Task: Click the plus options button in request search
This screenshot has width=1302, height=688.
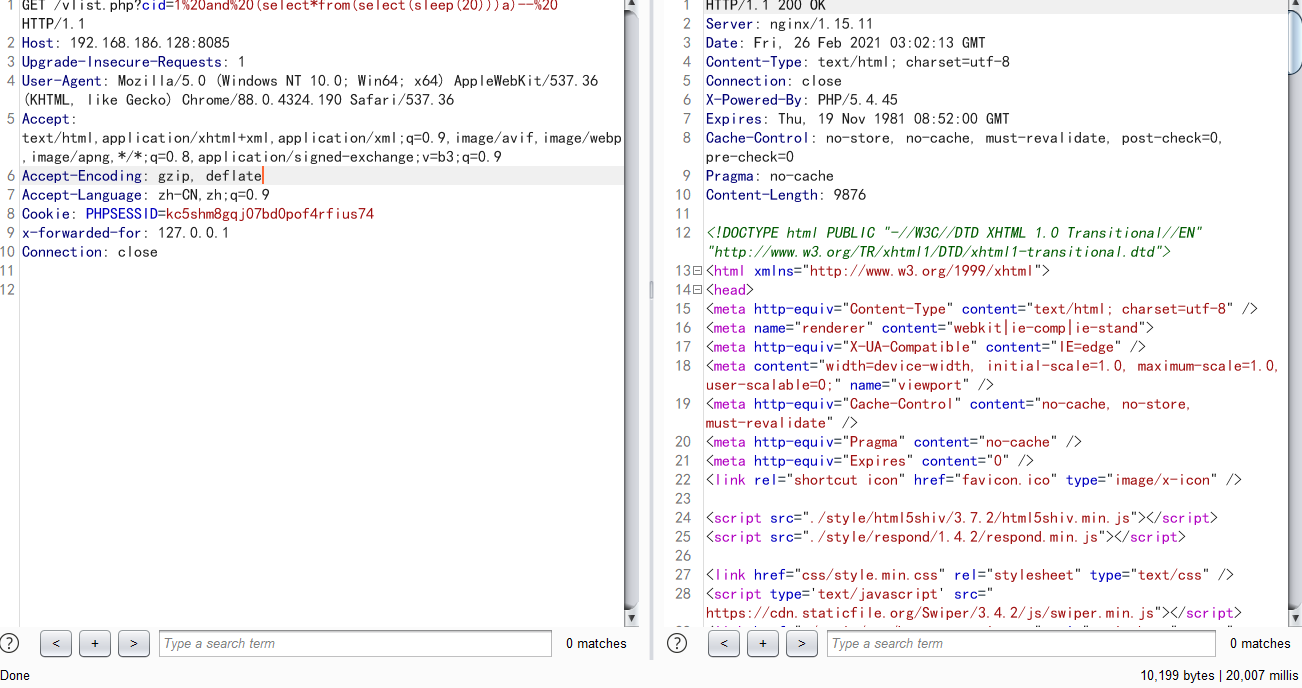Action: pos(94,643)
